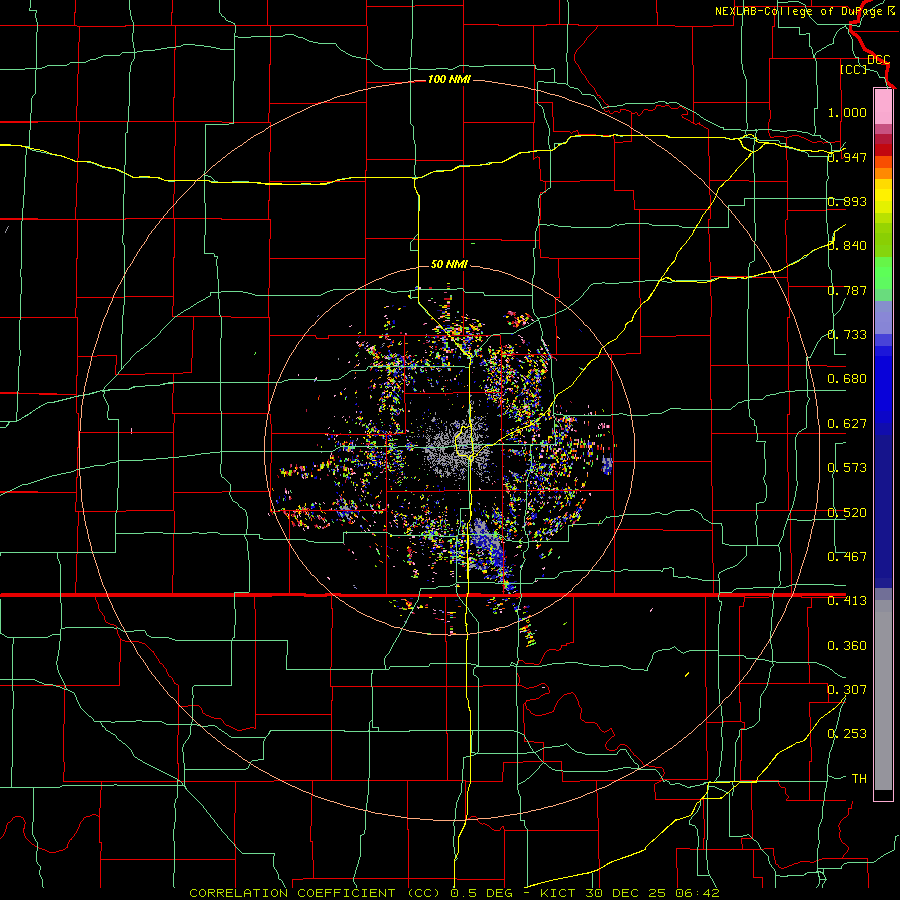Image resolution: width=900 pixels, height=900 pixels.
Task: Click the 30 DEC 25 date in caption
Action: (x=626, y=893)
